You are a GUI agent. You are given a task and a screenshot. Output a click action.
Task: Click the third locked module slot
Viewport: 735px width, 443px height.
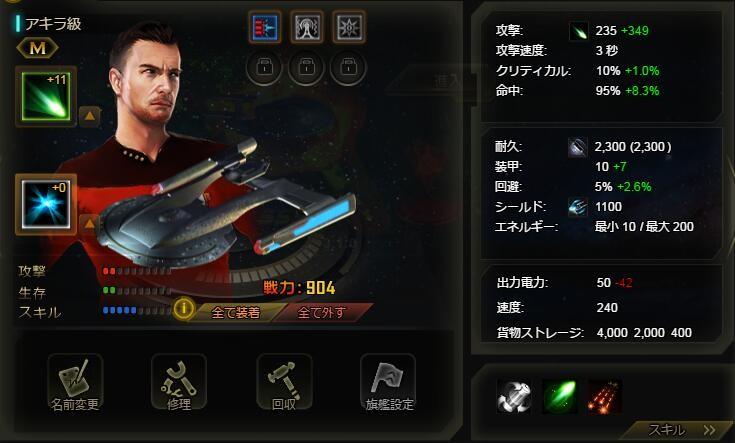(348, 68)
